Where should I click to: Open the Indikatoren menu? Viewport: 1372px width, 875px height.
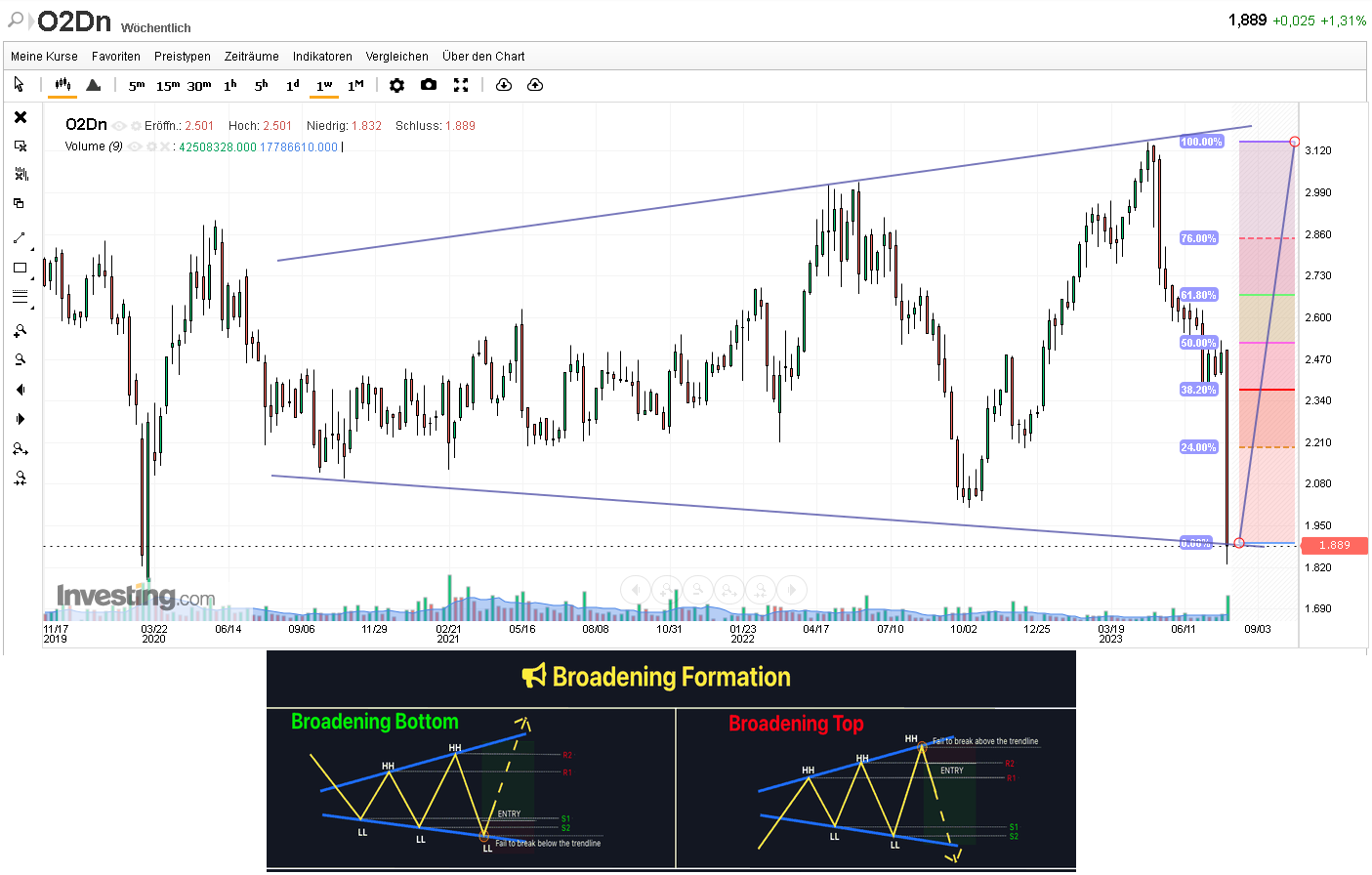322,56
